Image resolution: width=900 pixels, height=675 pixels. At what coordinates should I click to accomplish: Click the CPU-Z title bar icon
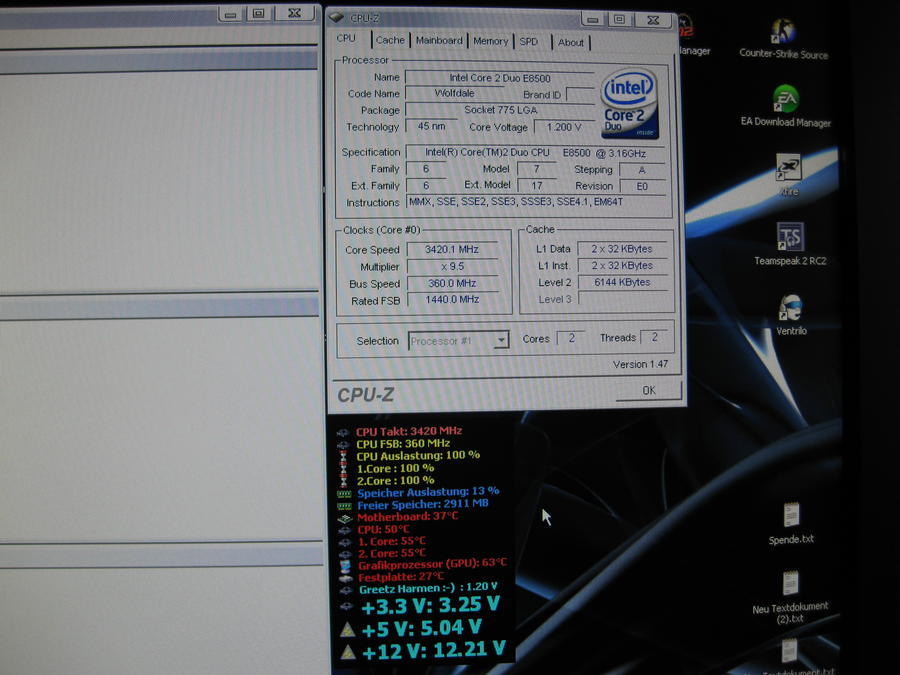pyautogui.click(x=337, y=18)
